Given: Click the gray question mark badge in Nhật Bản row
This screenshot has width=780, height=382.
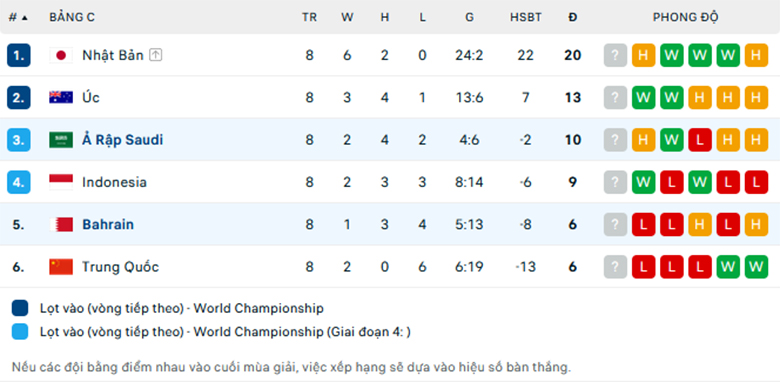Looking at the screenshot, I should (x=615, y=55).
